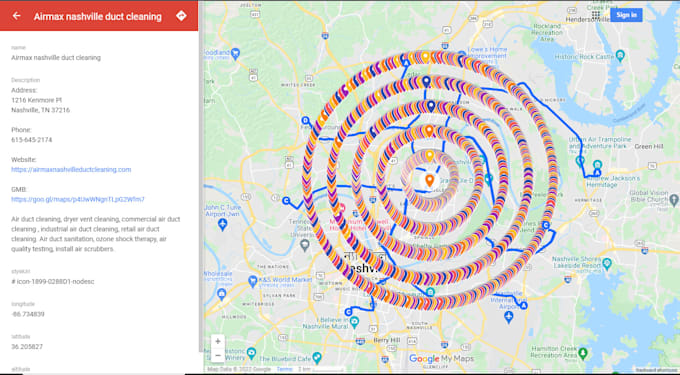
Task: Zoom out with the minus button
Action: 218,356
